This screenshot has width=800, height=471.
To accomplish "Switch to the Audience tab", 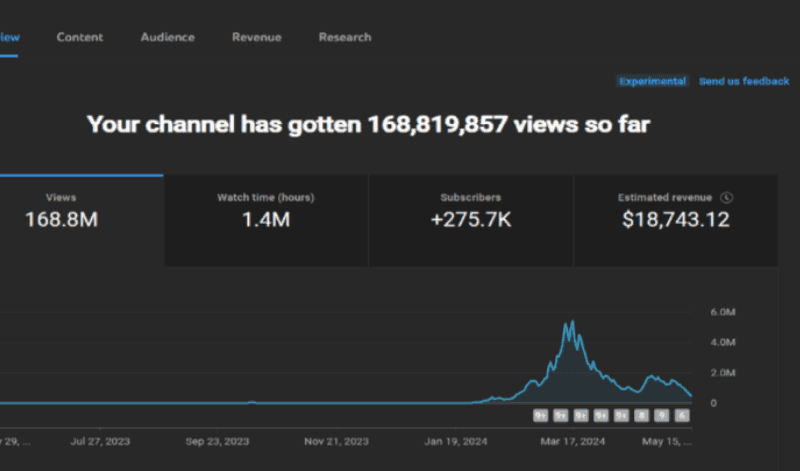I will pyautogui.click(x=167, y=37).
